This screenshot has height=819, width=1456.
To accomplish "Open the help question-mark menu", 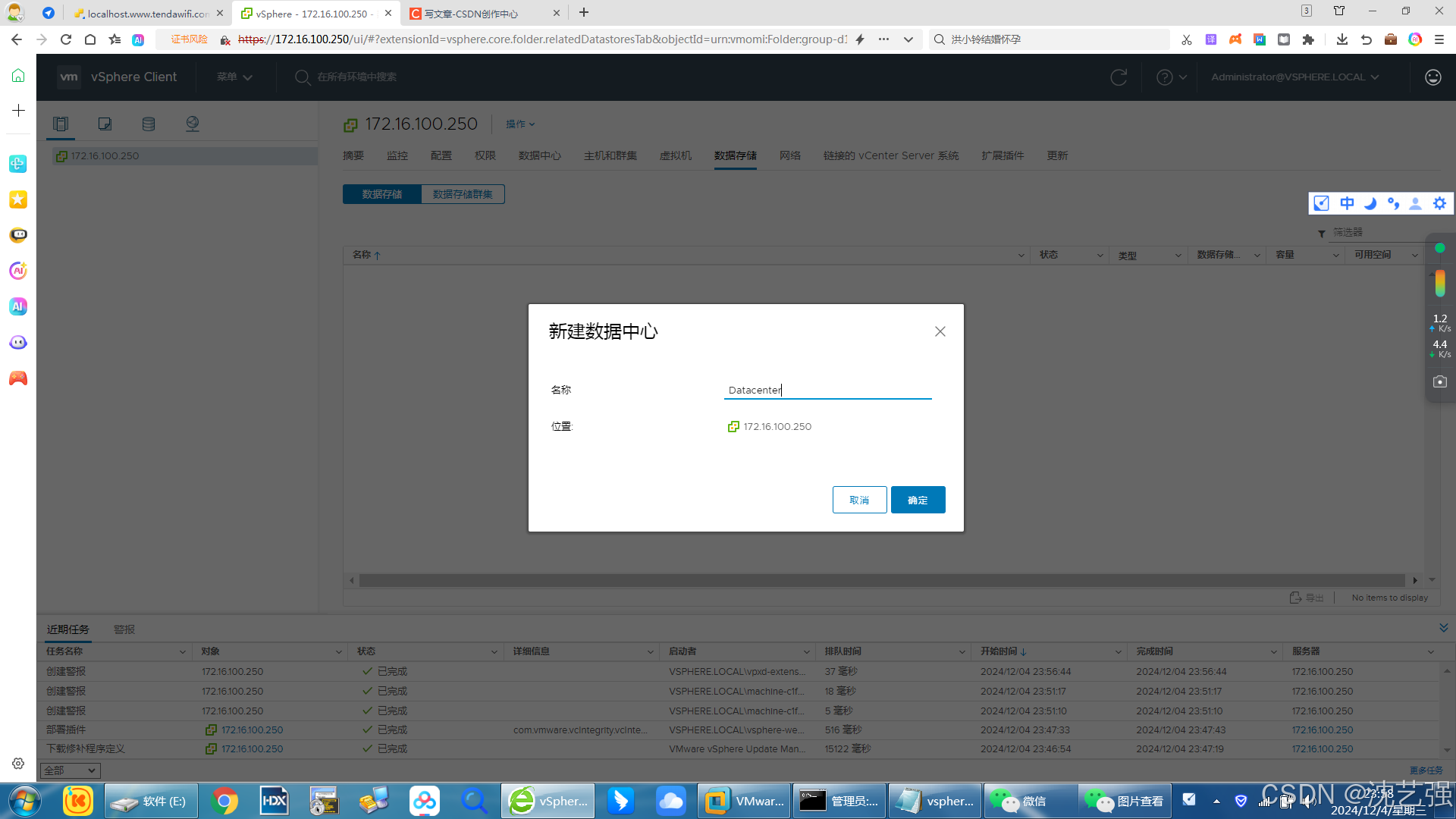I will click(x=1171, y=77).
